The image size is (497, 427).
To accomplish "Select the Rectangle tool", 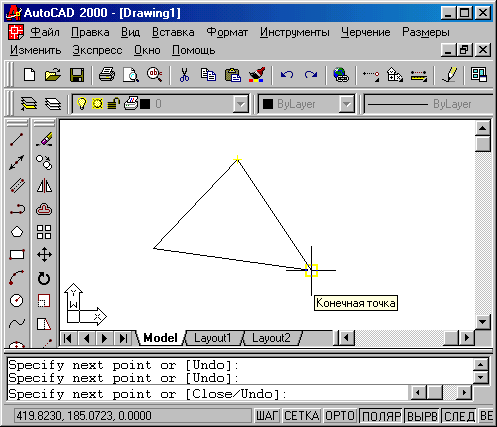I will coord(17,255).
